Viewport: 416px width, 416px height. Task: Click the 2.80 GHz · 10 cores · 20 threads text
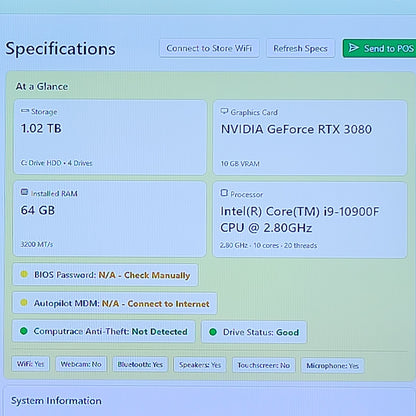268,245
